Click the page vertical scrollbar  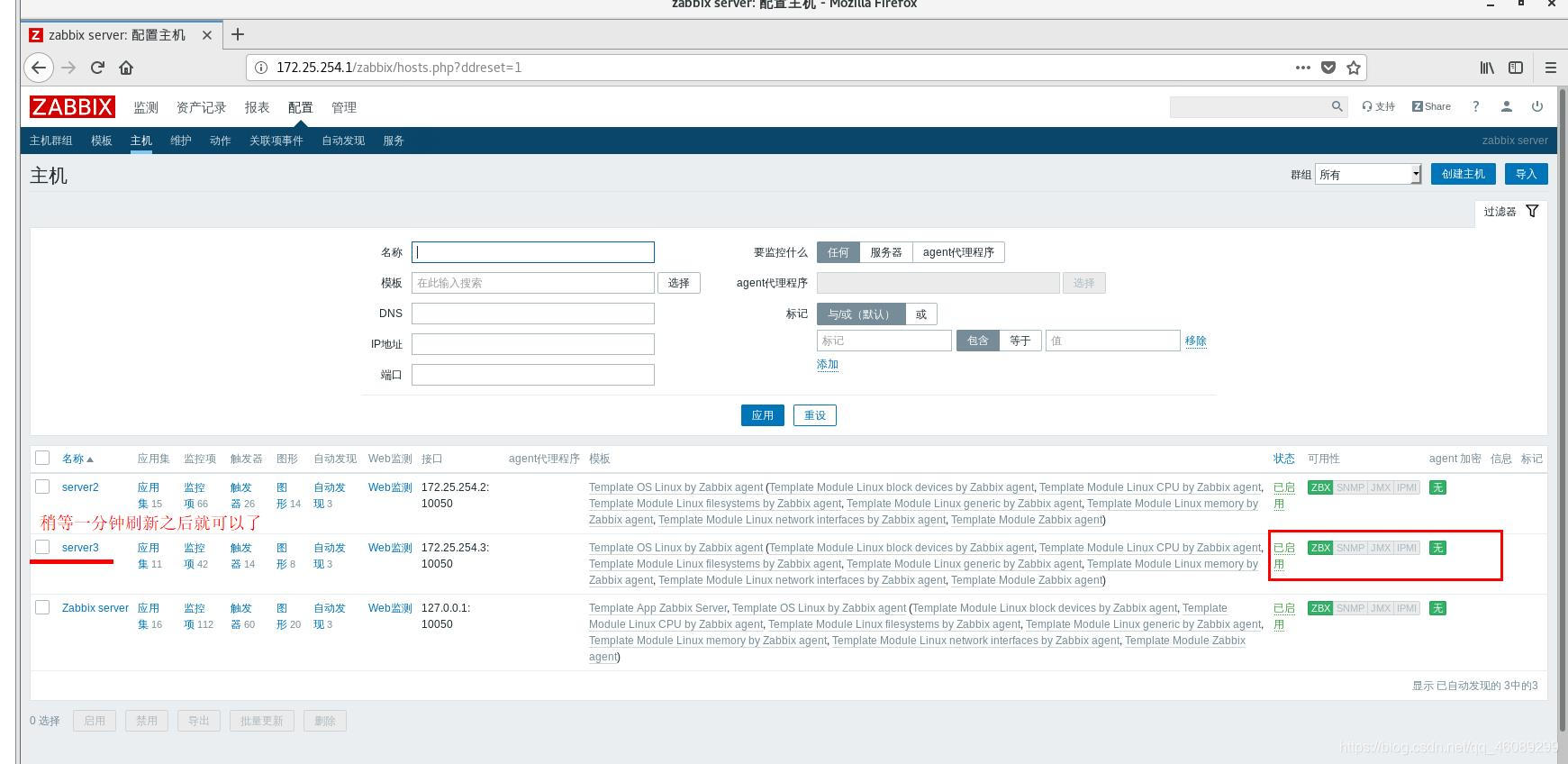tap(1562, 410)
